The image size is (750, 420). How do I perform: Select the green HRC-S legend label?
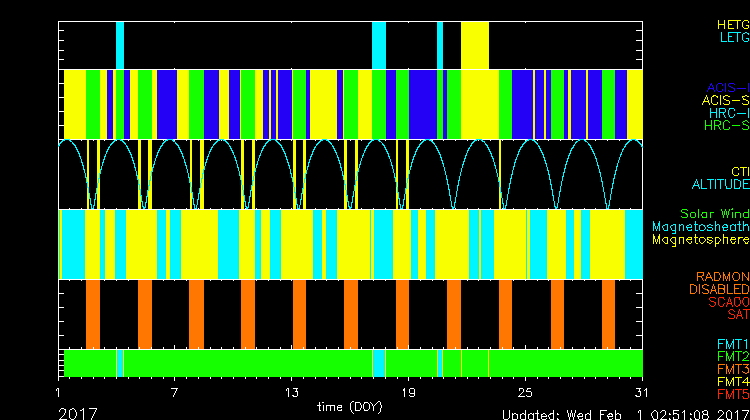click(x=726, y=126)
